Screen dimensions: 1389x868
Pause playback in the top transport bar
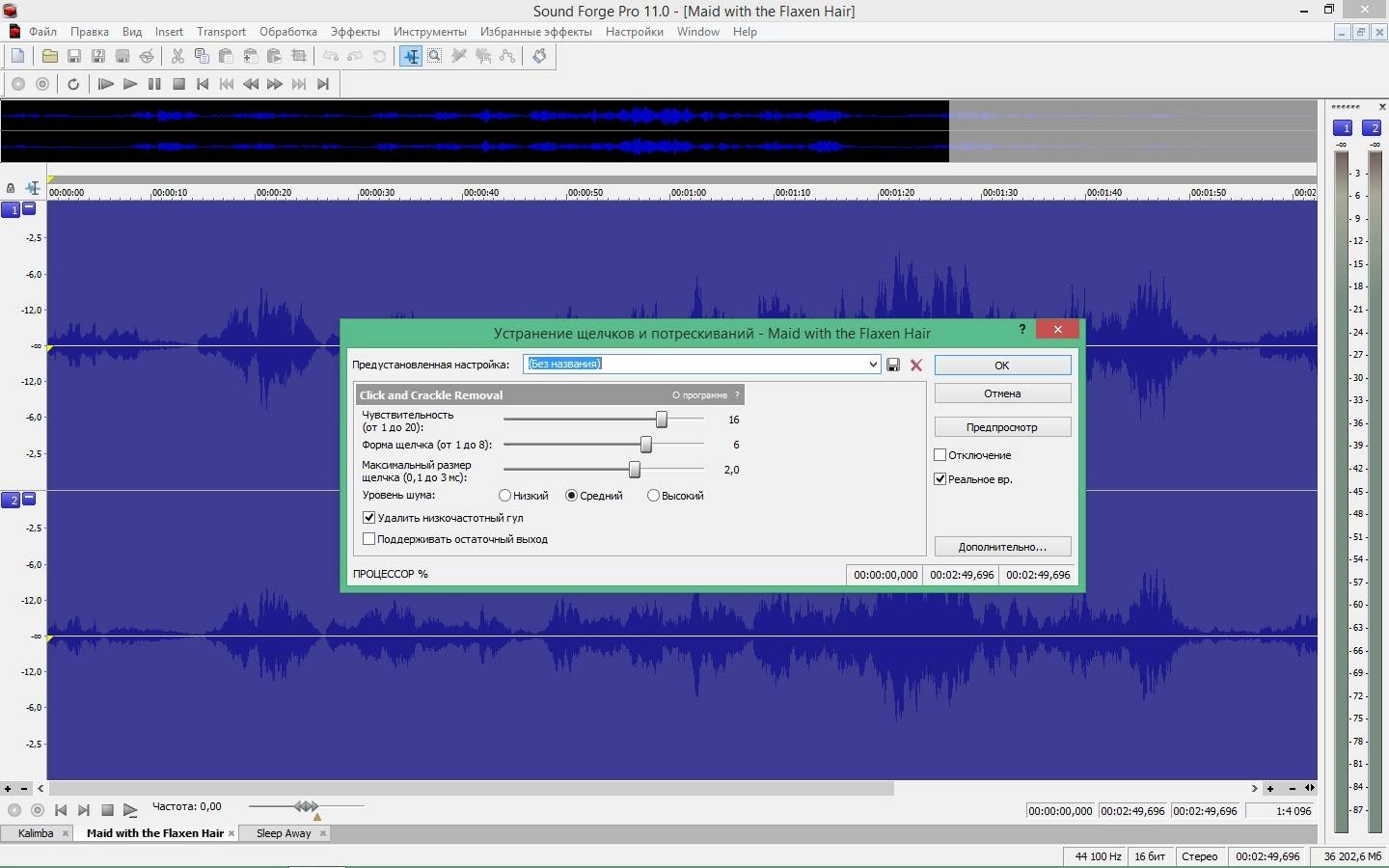154,84
